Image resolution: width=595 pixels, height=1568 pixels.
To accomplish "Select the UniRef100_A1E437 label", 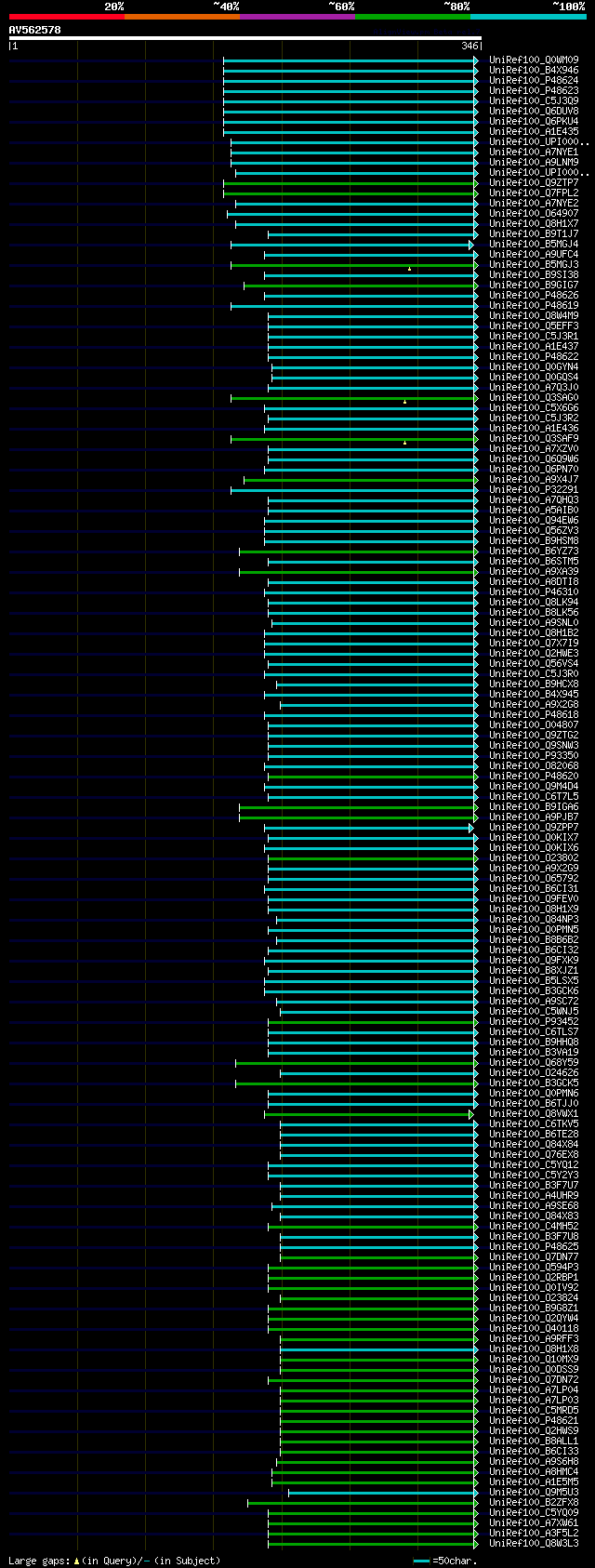I will point(534,347).
